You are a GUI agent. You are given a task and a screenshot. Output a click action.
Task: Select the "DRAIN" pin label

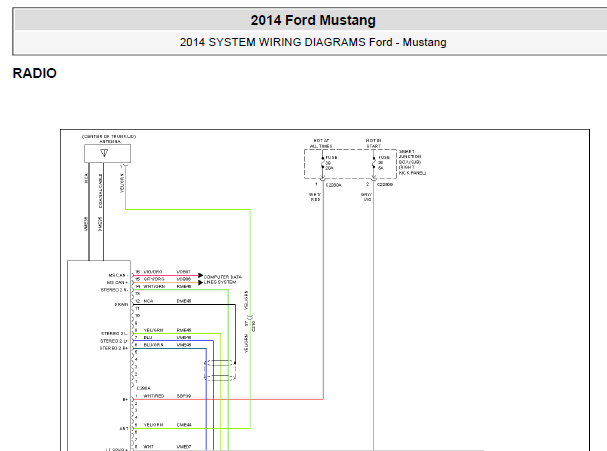[x=121, y=305]
